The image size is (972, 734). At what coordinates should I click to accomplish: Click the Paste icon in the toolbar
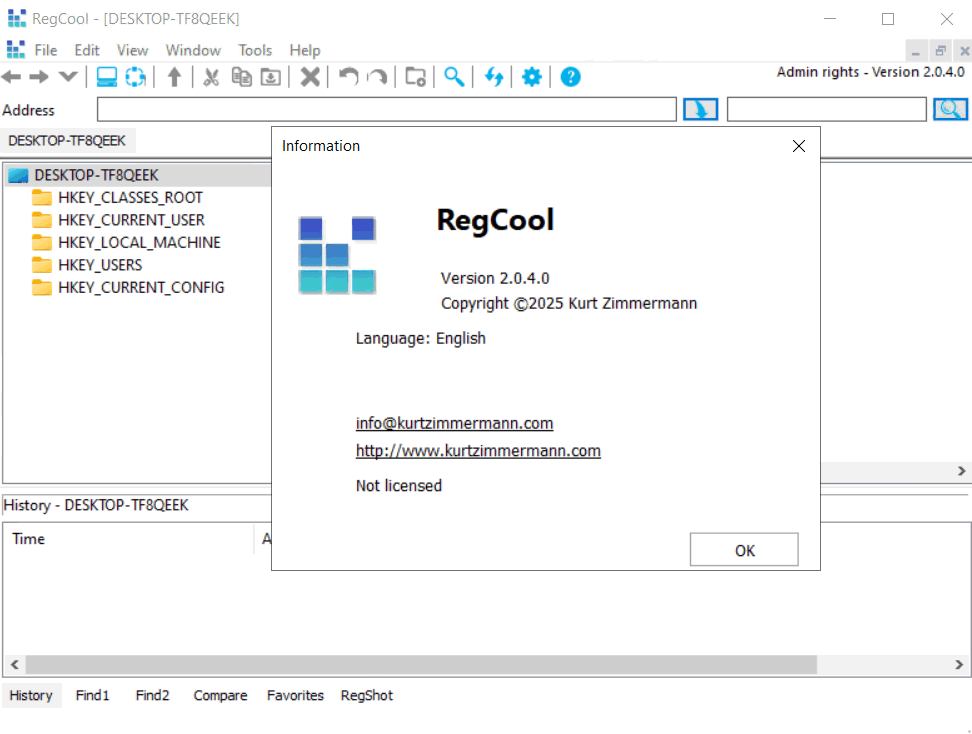coord(270,77)
